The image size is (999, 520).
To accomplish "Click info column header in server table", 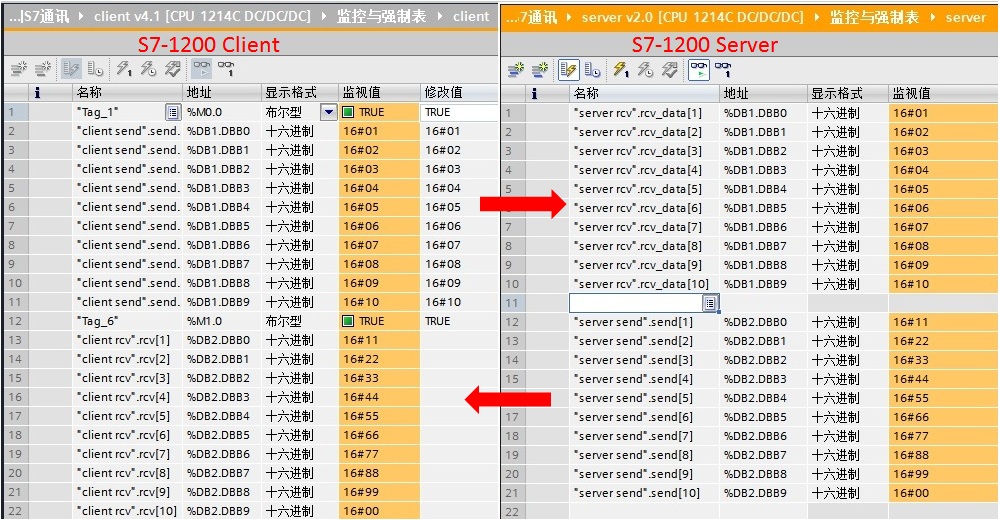I will click(x=535, y=94).
